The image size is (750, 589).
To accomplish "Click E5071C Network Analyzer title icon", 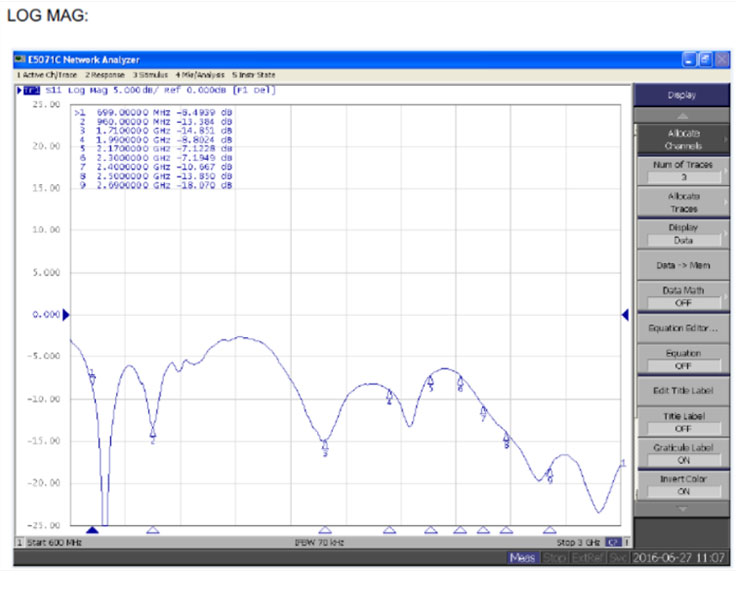I will point(19,60).
